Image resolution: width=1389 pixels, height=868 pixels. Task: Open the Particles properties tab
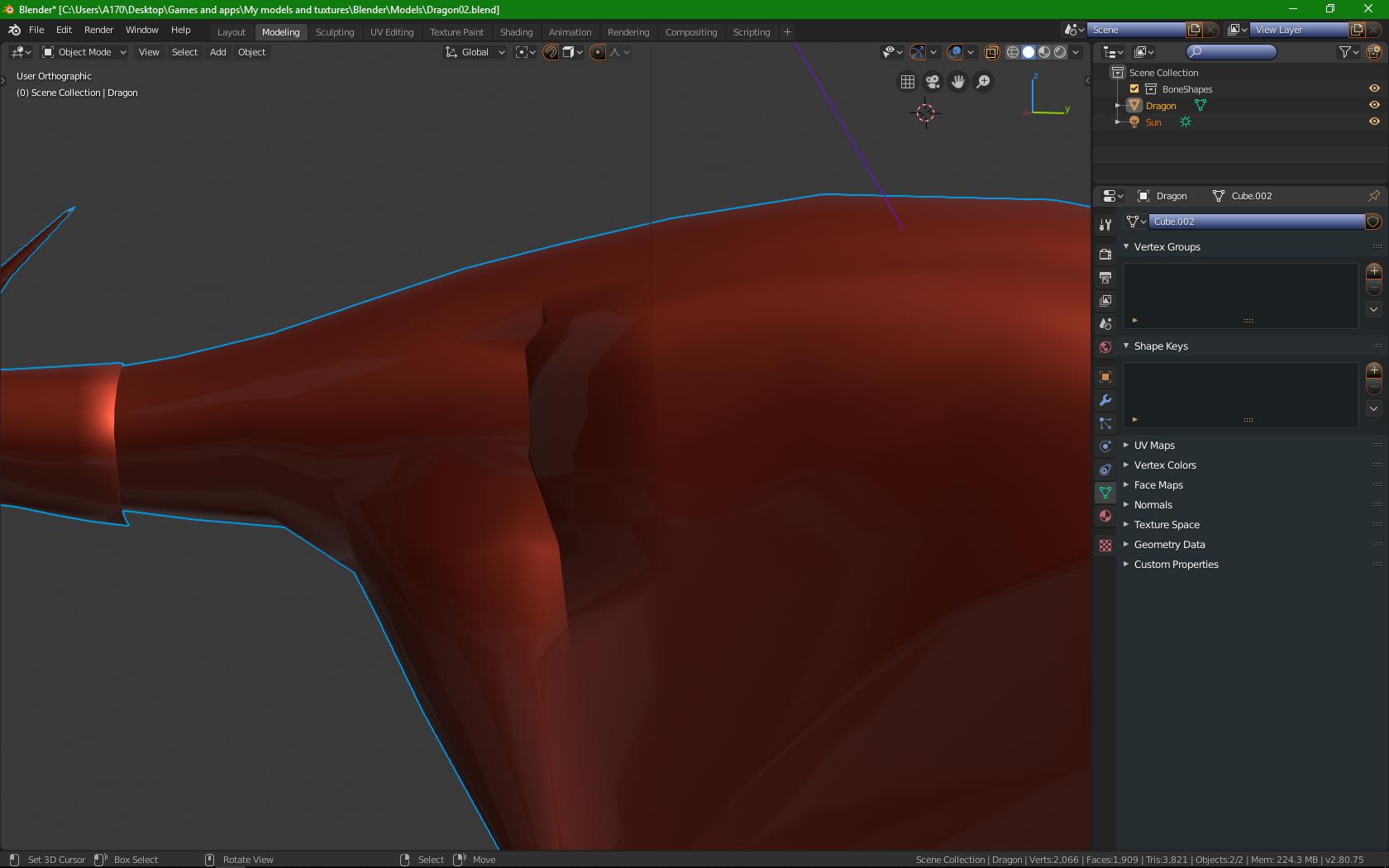click(1105, 423)
